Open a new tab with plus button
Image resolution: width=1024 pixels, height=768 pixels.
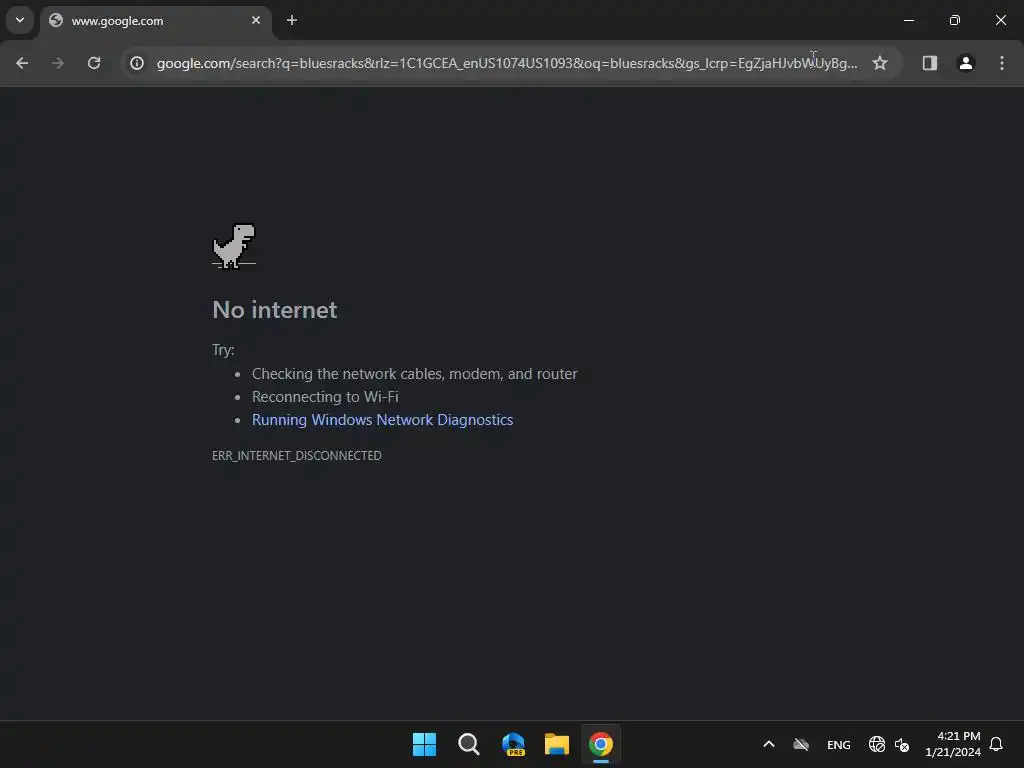pyautogui.click(x=292, y=20)
